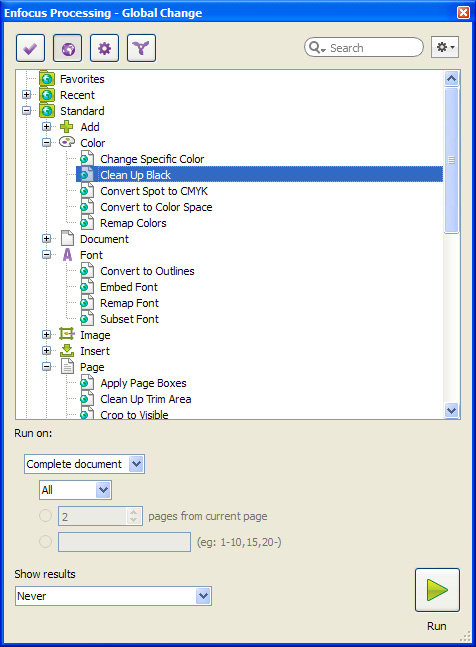Open the Preflight checkmark tab button
476x647 pixels.
pyautogui.click(x=30, y=48)
